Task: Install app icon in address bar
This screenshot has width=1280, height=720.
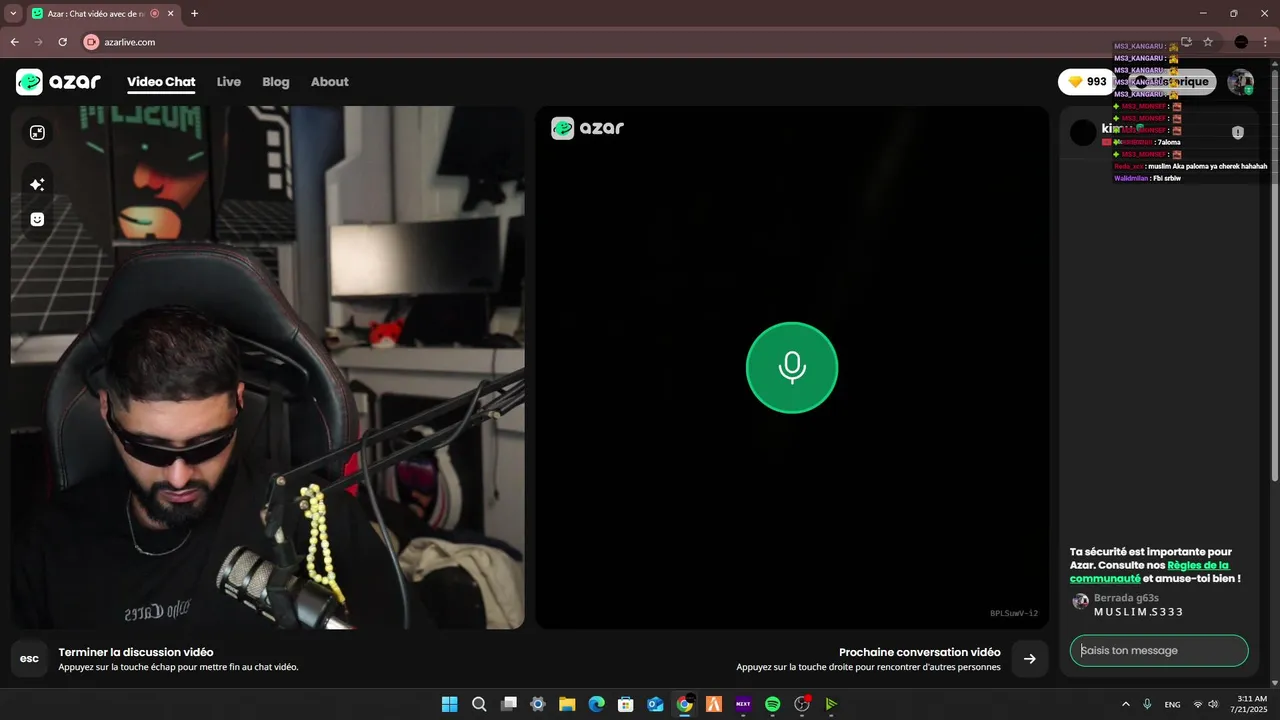Action: pos(1186,42)
